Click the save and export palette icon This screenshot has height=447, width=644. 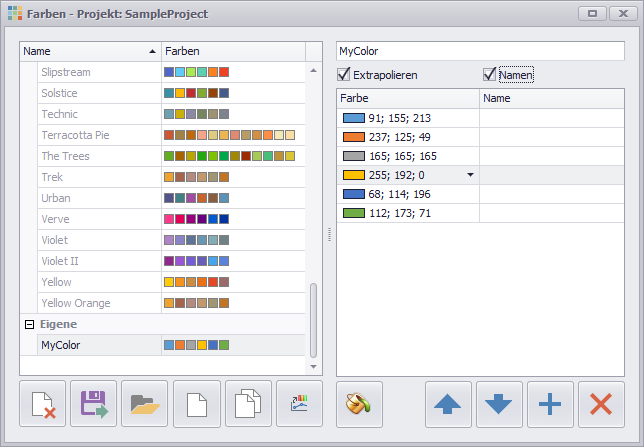pos(94,404)
